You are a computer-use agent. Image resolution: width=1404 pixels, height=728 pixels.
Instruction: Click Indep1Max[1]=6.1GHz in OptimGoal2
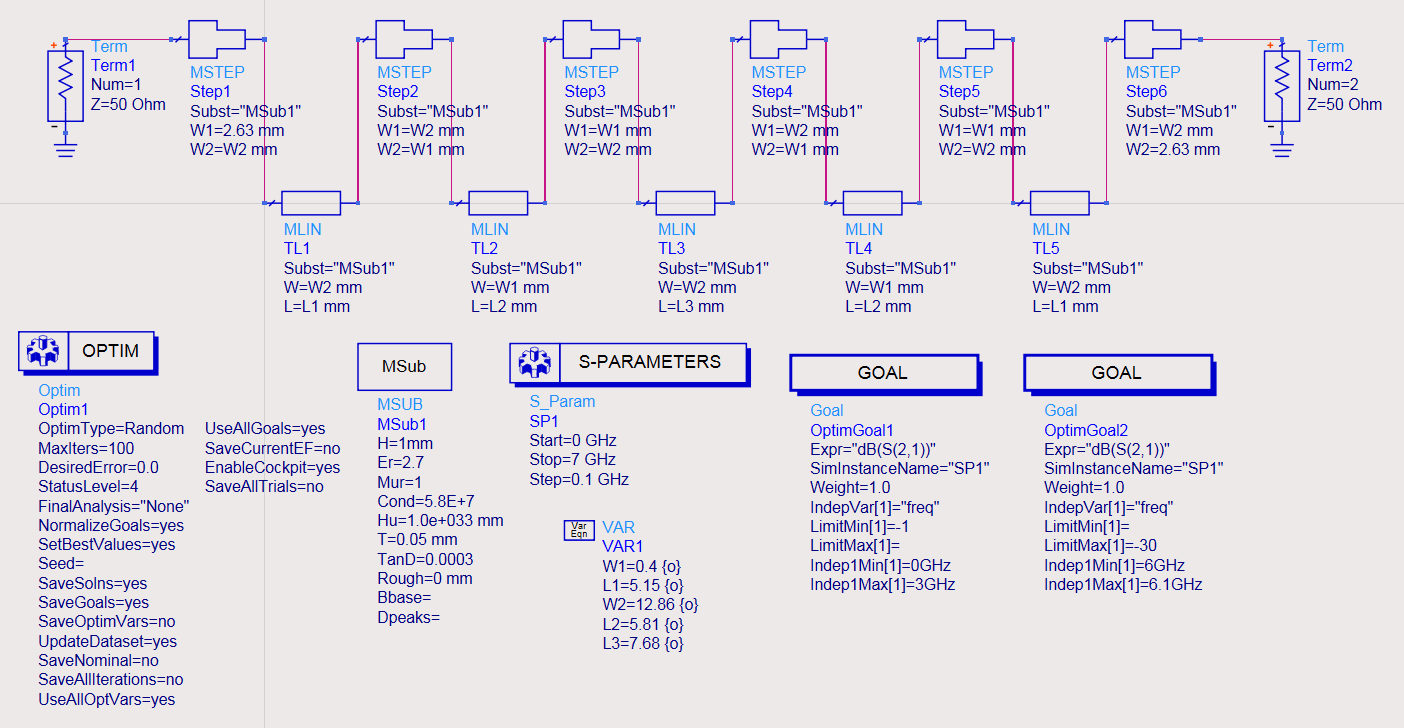[1123, 585]
